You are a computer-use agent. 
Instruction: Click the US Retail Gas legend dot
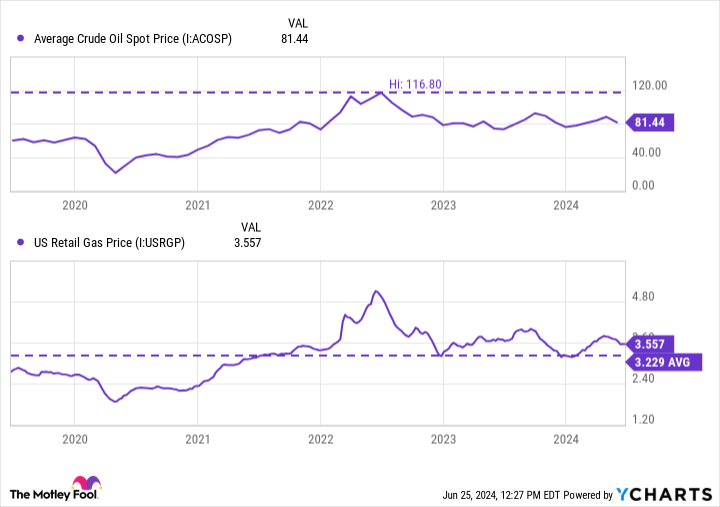click(21, 242)
